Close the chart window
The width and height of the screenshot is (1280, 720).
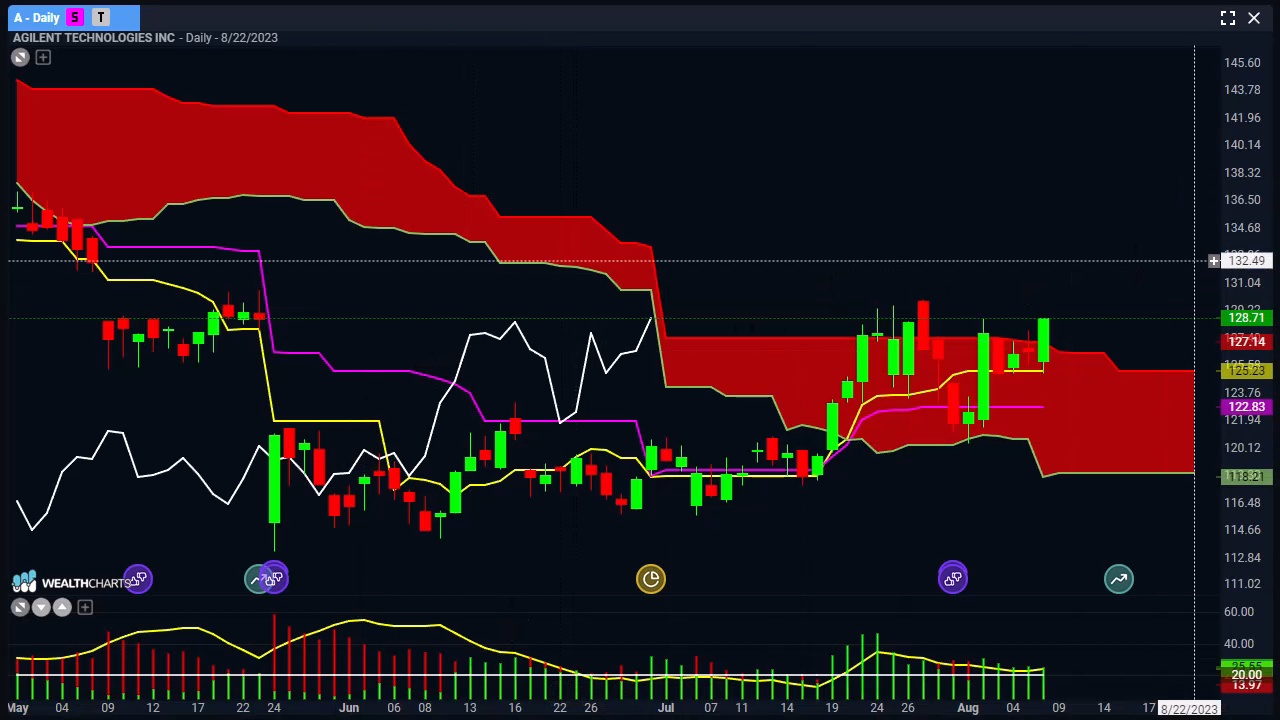pos(1255,17)
